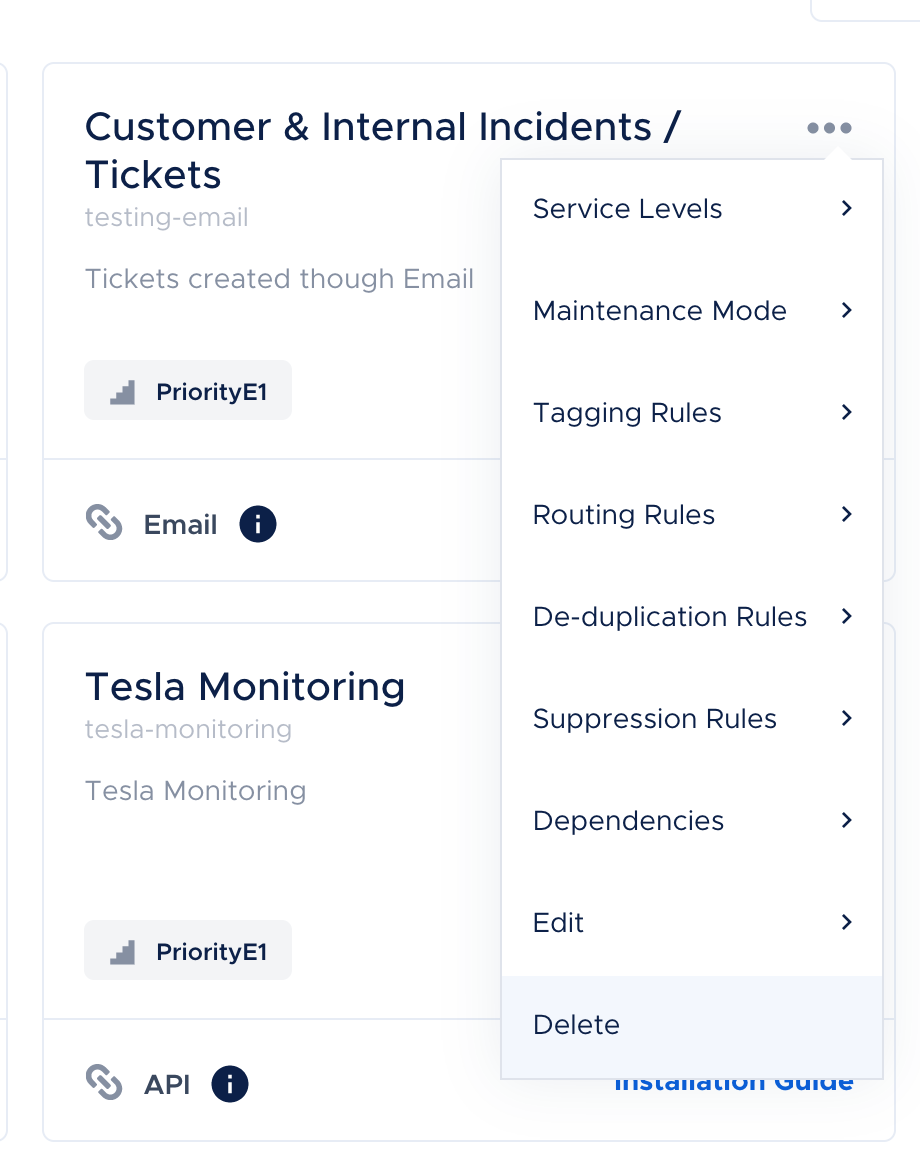Expand the Service Levels submenu arrow

846,208
